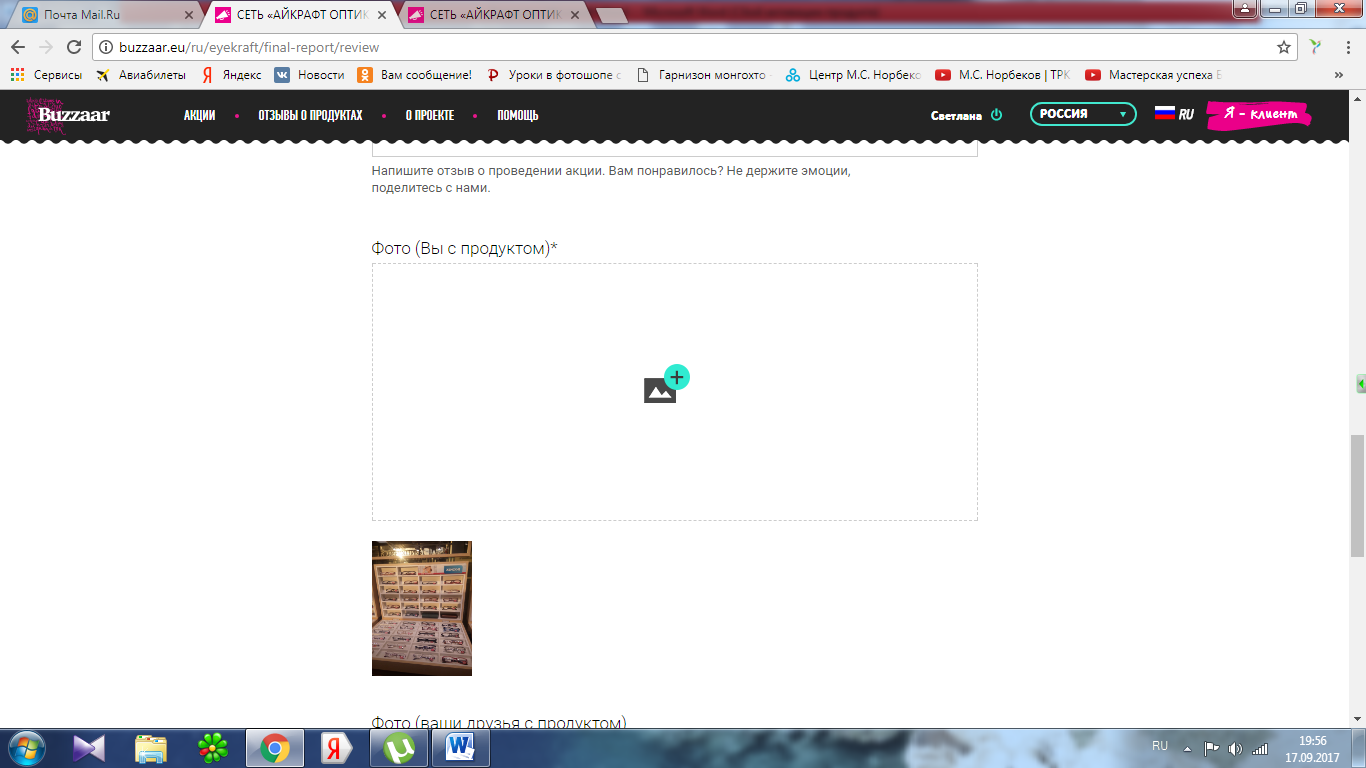Click the pink Я - клиент button
1366x768 pixels.
[1258, 115]
